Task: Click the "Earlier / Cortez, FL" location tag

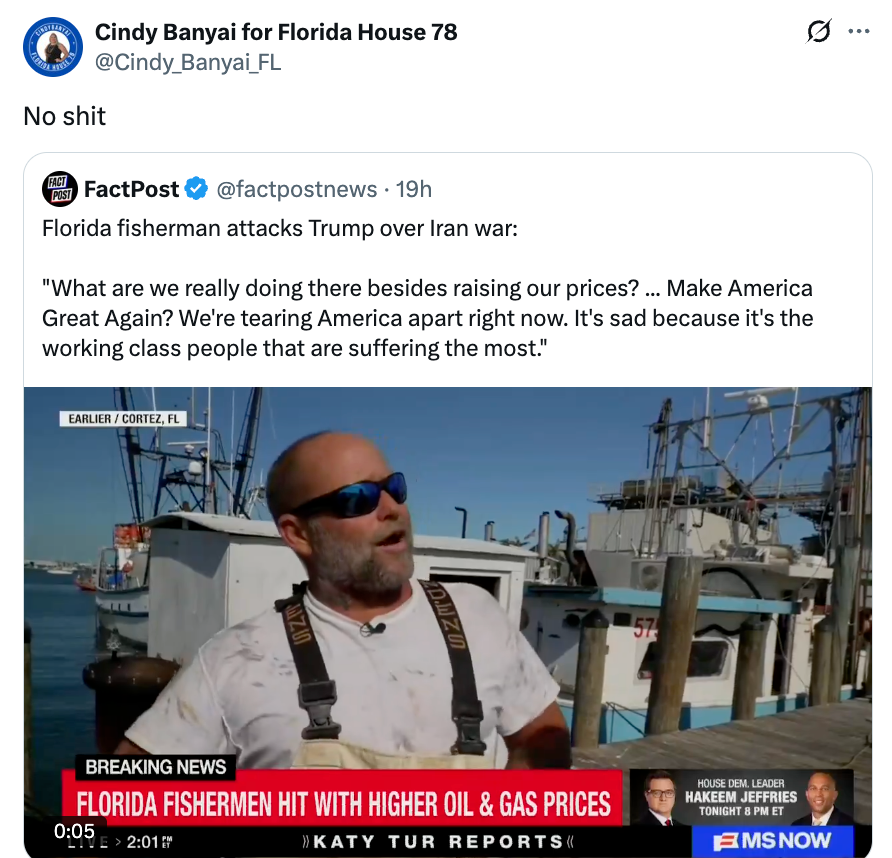Action: tap(125, 418)
